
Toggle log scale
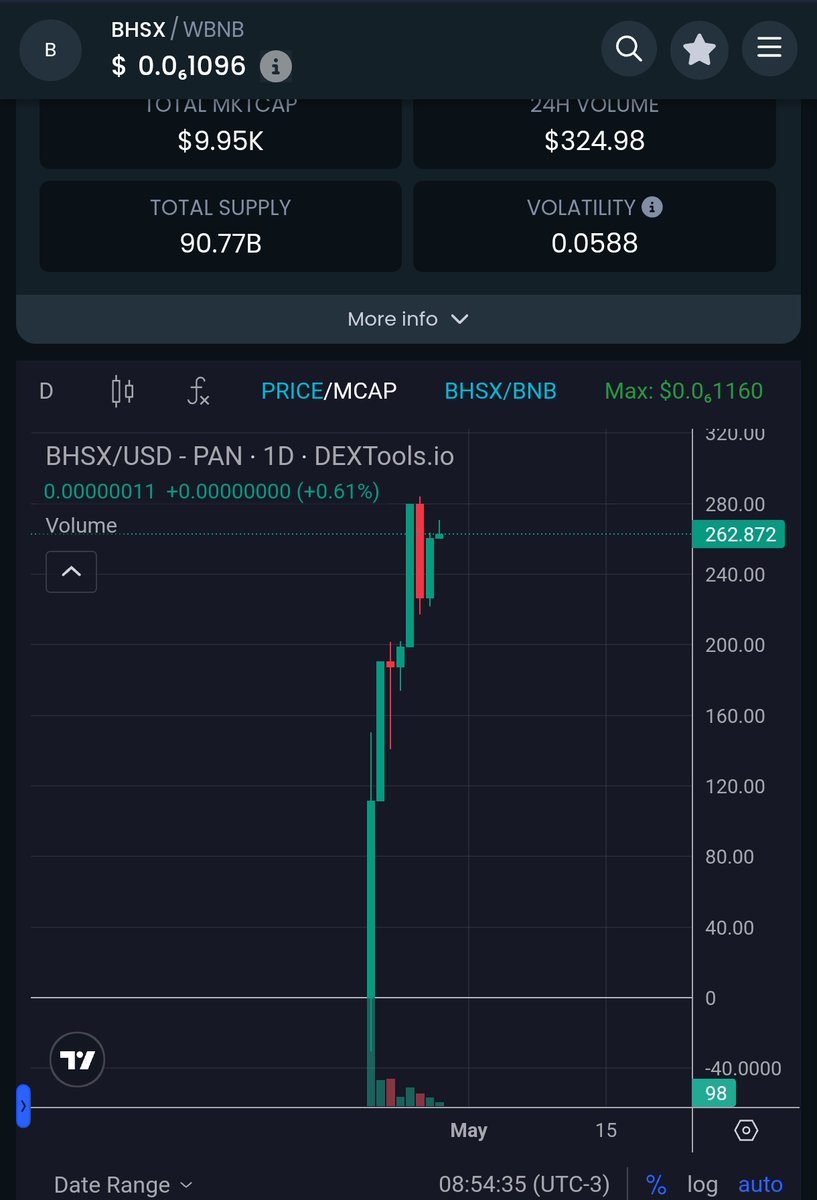click(702, 1185)
